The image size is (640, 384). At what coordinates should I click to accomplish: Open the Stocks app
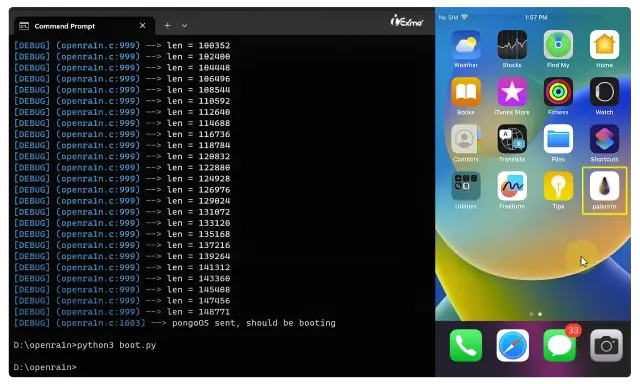tap(512, 45)
